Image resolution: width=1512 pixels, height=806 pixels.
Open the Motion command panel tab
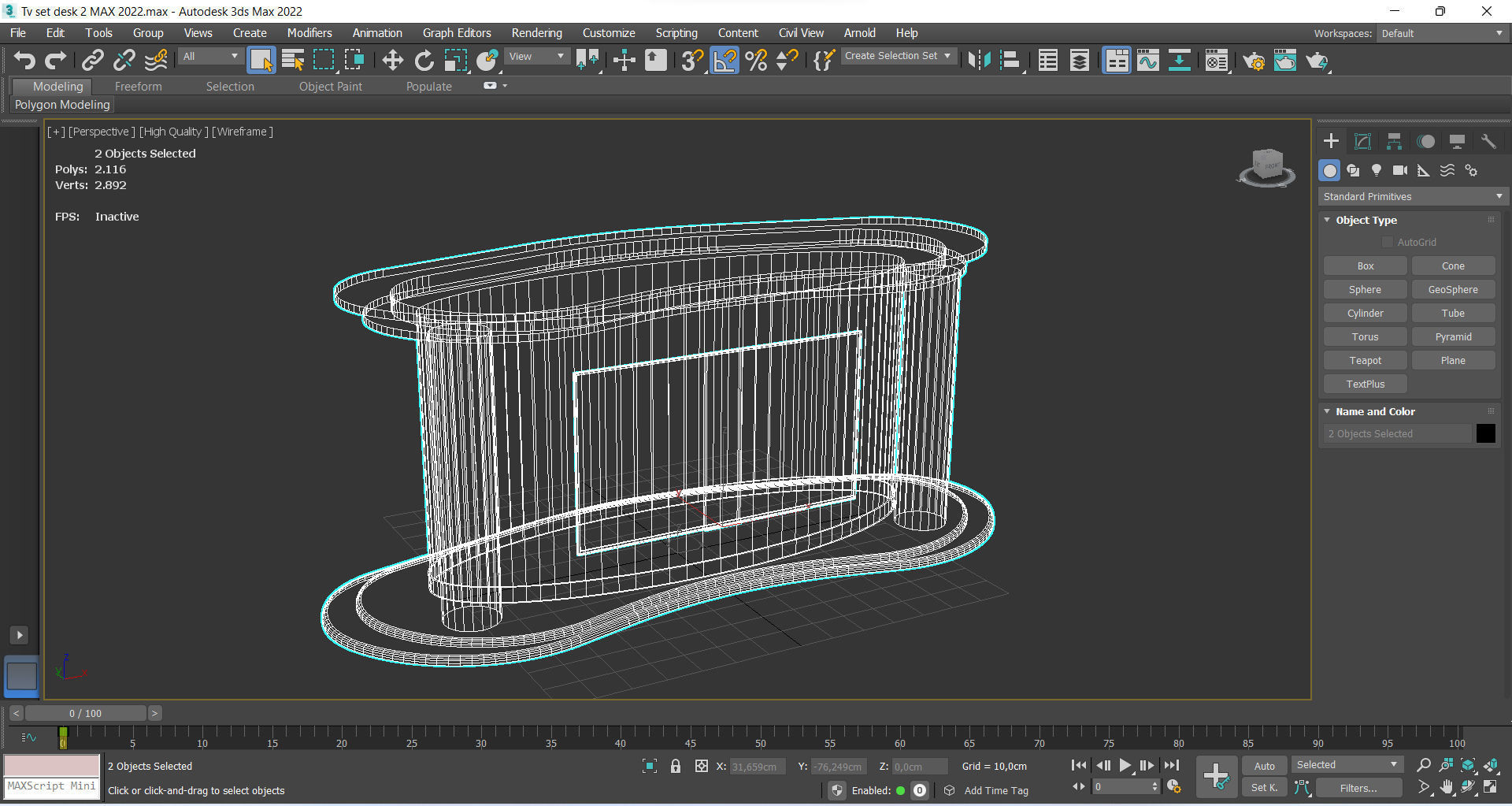tap(1425, 141)
